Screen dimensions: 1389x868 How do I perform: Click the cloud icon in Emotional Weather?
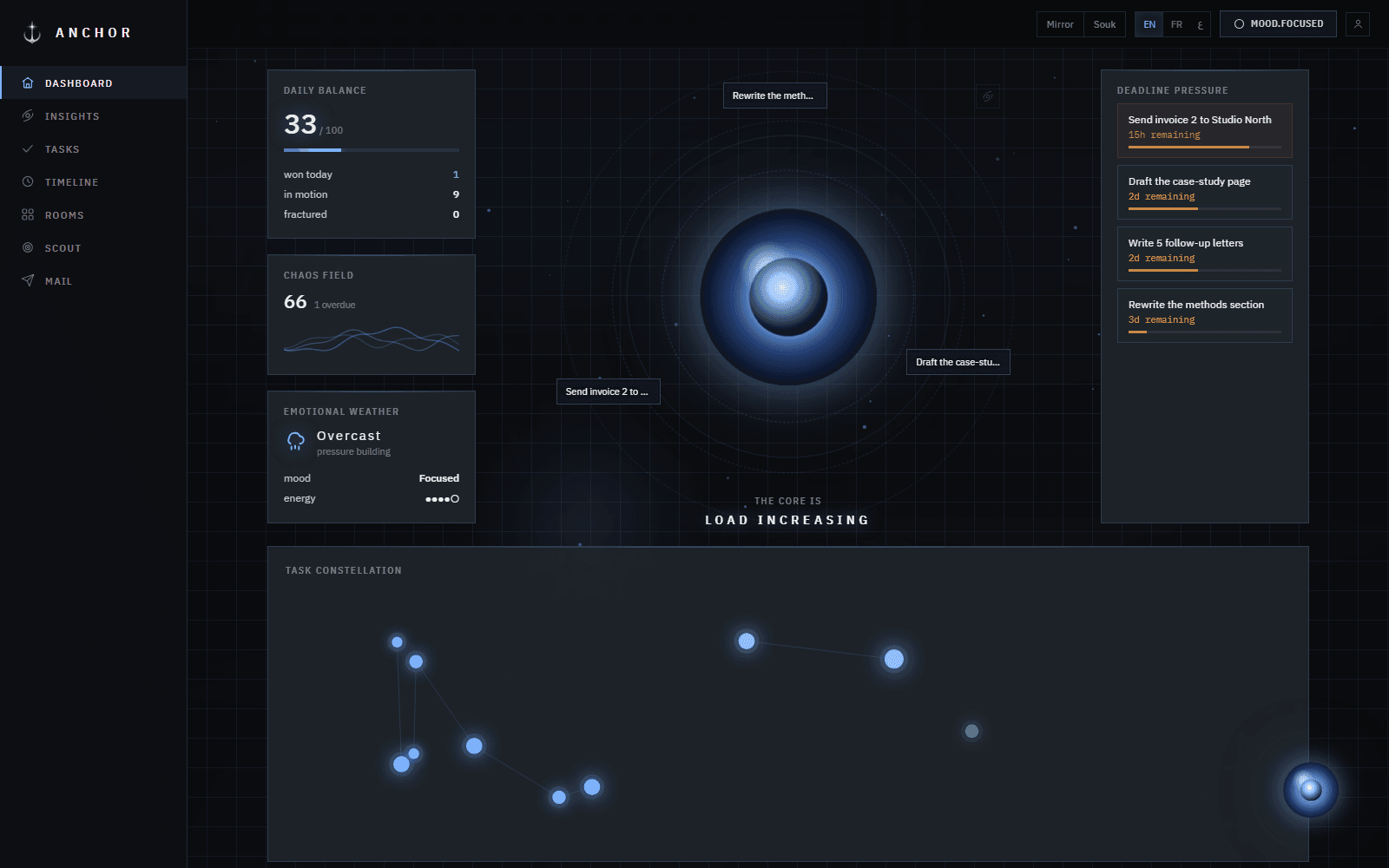[296, 442]
